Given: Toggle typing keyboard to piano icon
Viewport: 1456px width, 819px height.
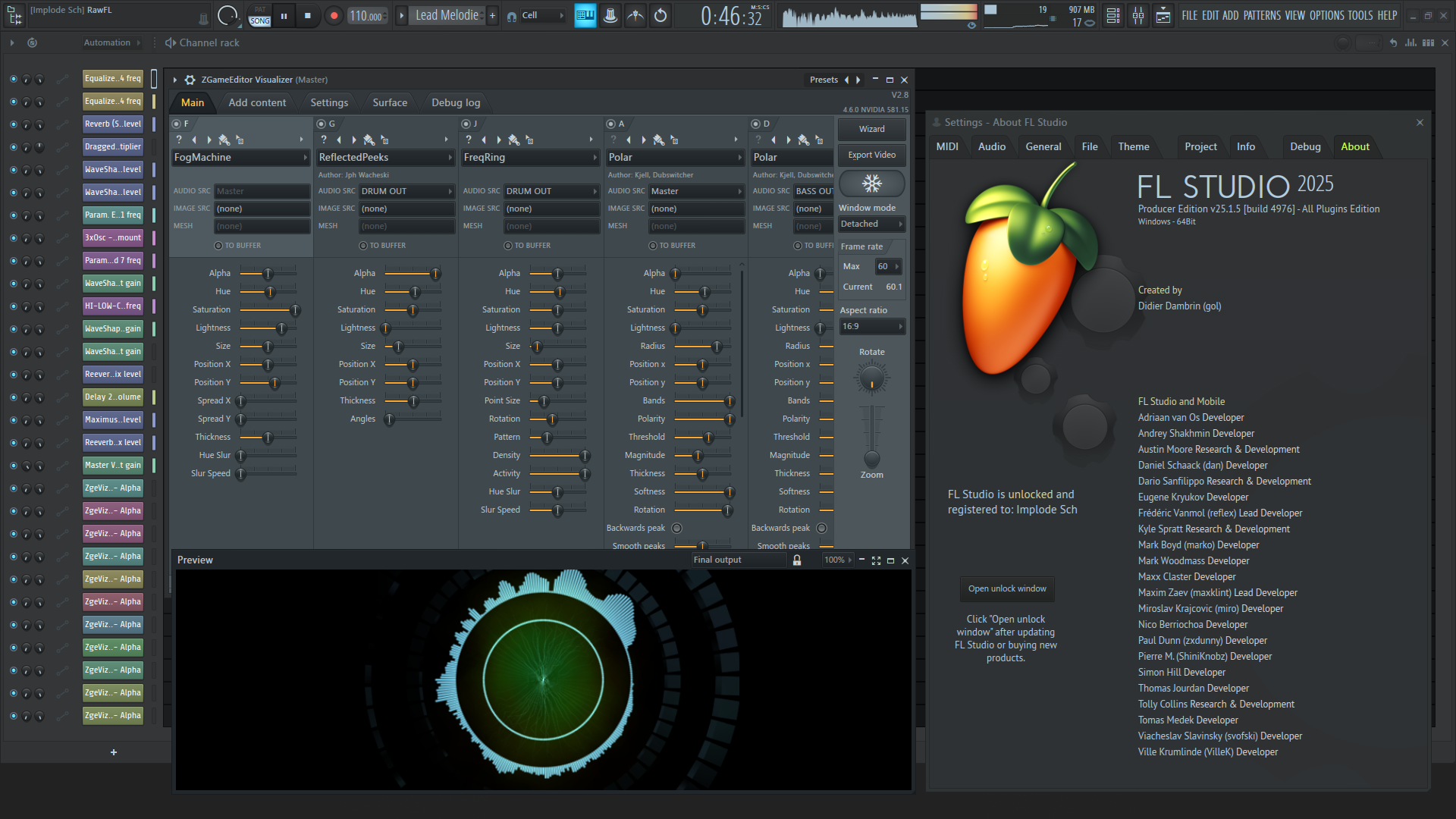Looking at the screenshot, I should coord(585,15).
